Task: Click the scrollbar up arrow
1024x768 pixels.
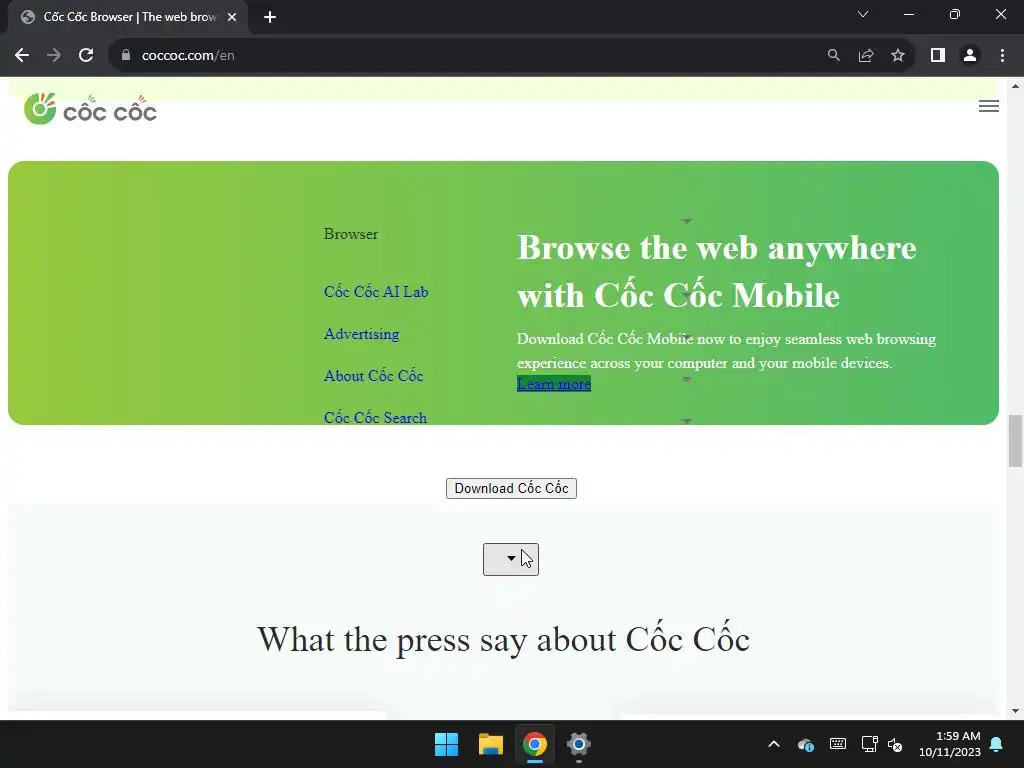Action: 1016,86
